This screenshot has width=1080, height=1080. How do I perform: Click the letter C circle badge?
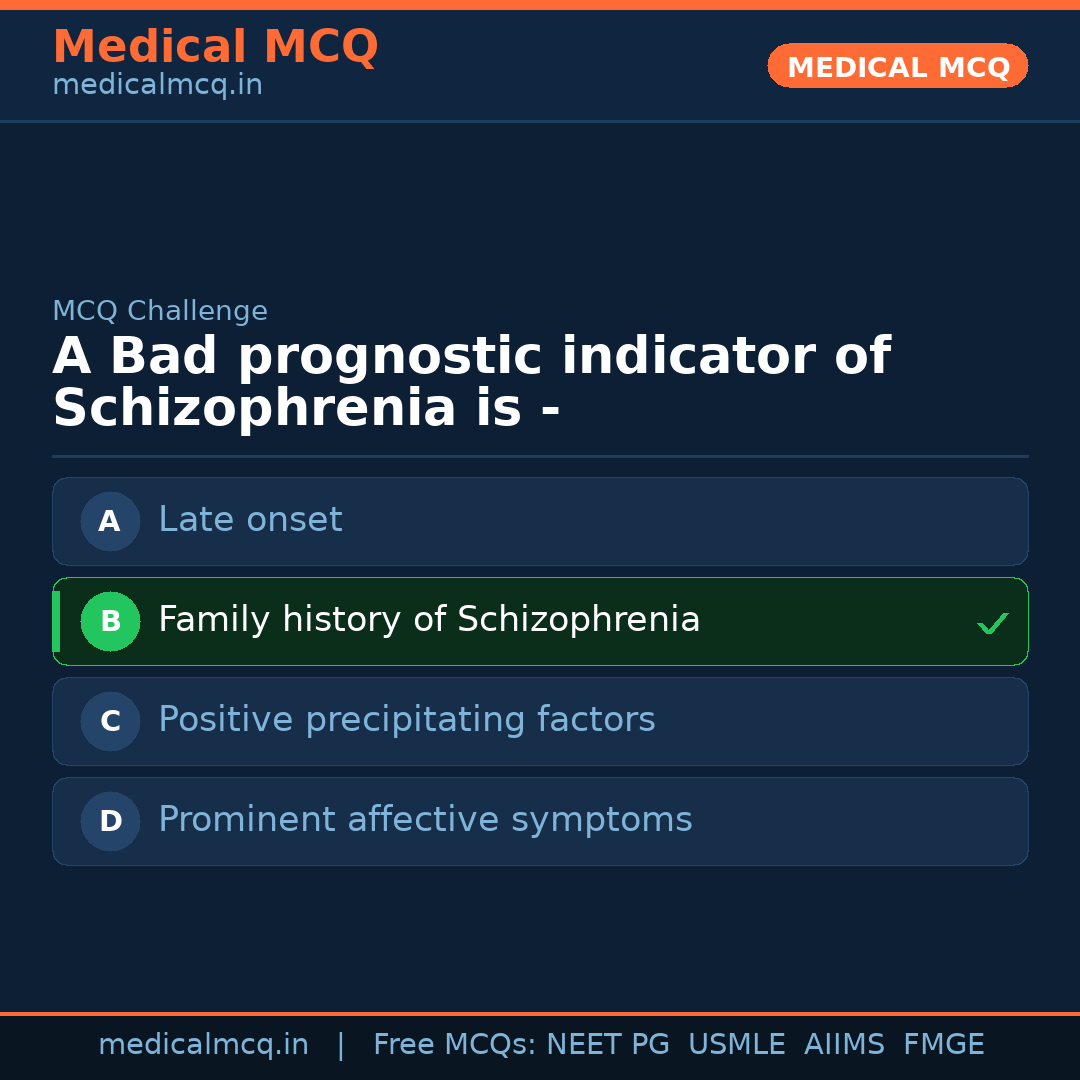pyautogui.click(x=110, y=721)
